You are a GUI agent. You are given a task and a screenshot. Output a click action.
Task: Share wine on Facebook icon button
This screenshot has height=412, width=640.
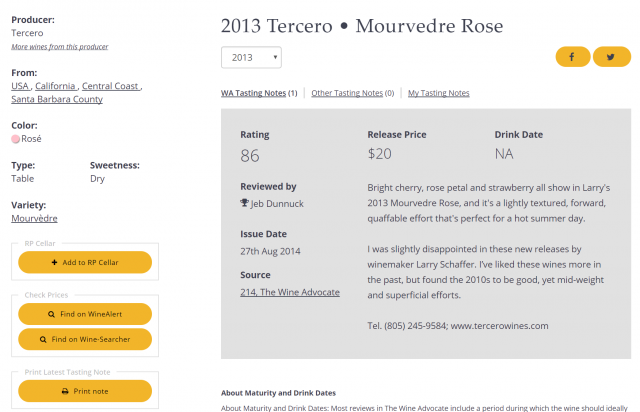572,57
